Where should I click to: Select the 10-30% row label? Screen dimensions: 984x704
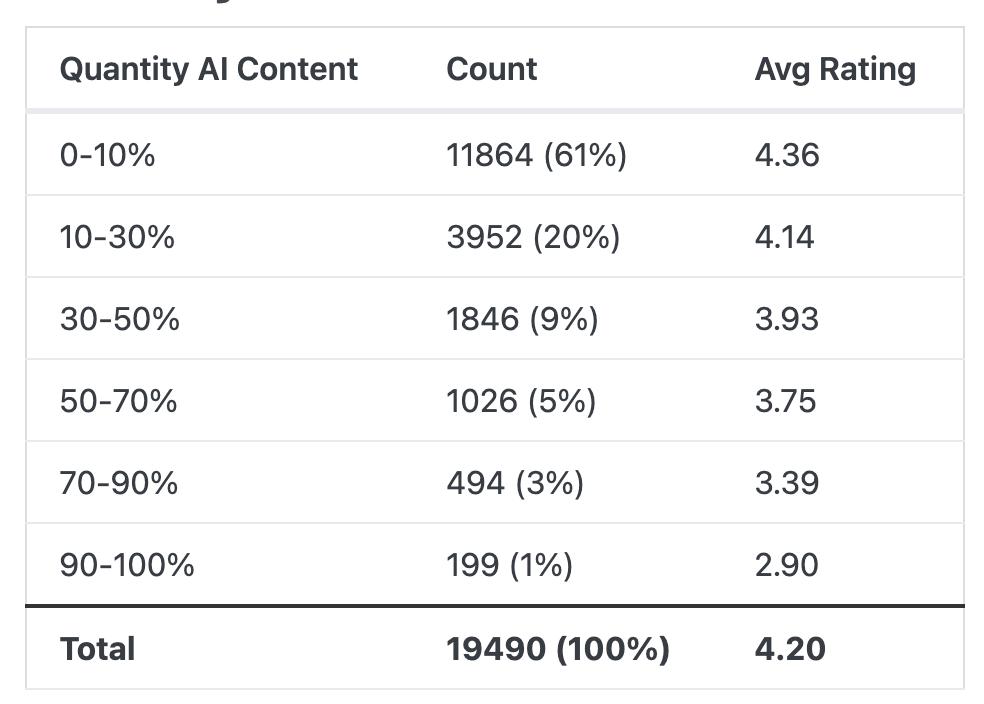tap(117, 237)
